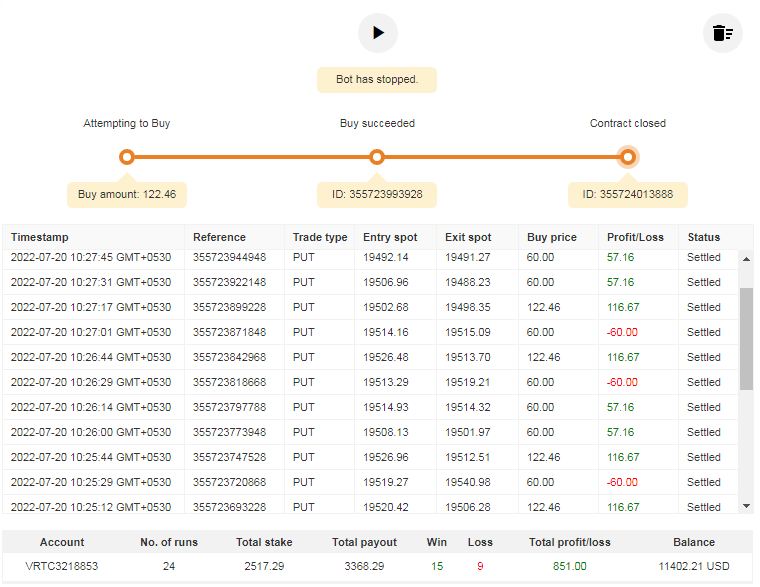
Task: Click entry spot value 19502.68
Action: pyautogui.click(x=386, y=307)
